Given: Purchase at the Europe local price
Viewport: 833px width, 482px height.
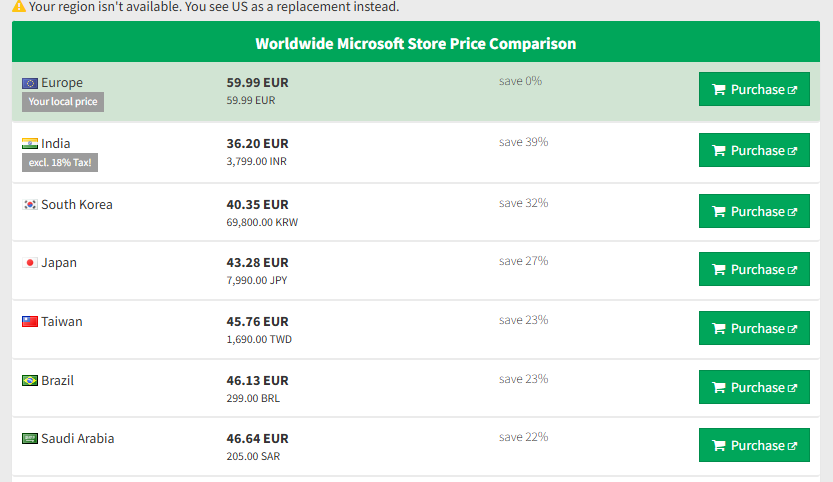Looking at the screenshot, I should tap(754, 90).
